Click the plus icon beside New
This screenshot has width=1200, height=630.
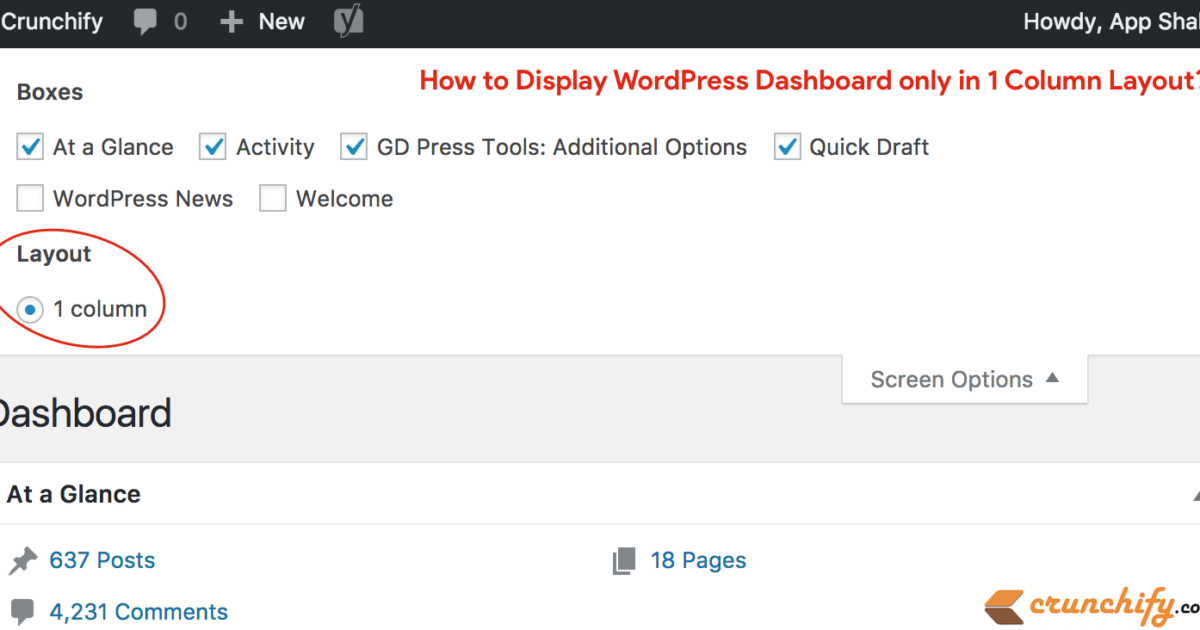point(231,22)
